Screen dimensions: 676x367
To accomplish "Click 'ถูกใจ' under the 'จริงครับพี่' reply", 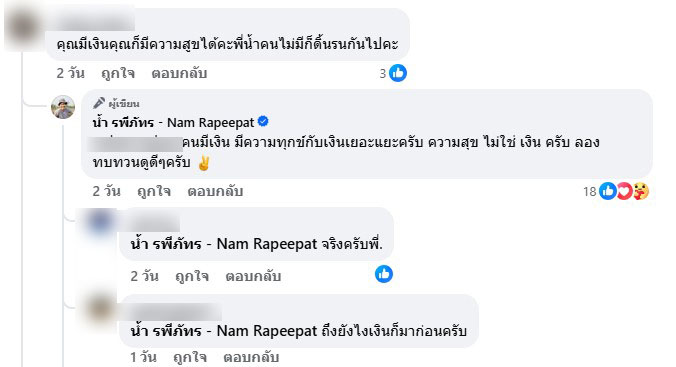I will tap(192, 276).
